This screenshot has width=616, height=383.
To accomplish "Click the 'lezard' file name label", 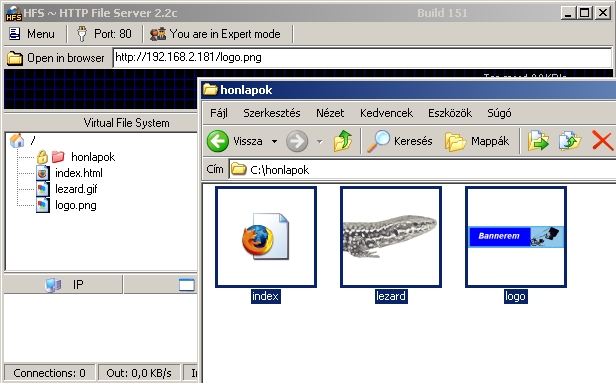I will pos(391,296).
